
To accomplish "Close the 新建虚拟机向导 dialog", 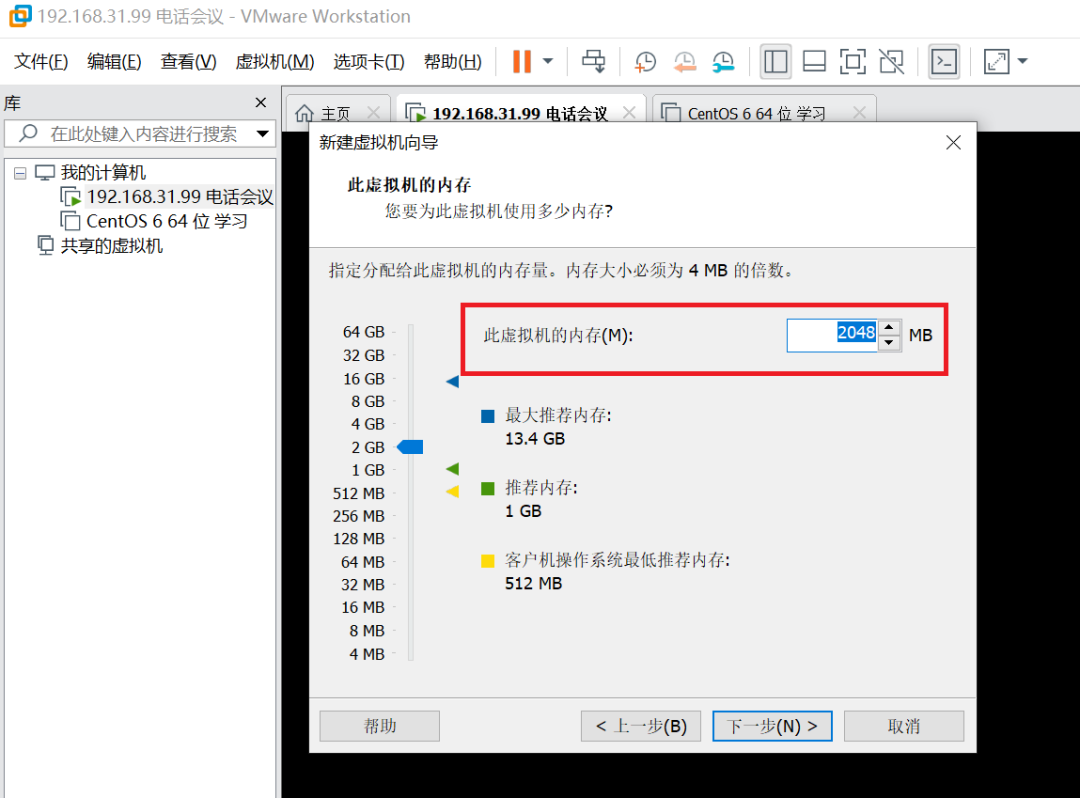I will tap(953, 143).
